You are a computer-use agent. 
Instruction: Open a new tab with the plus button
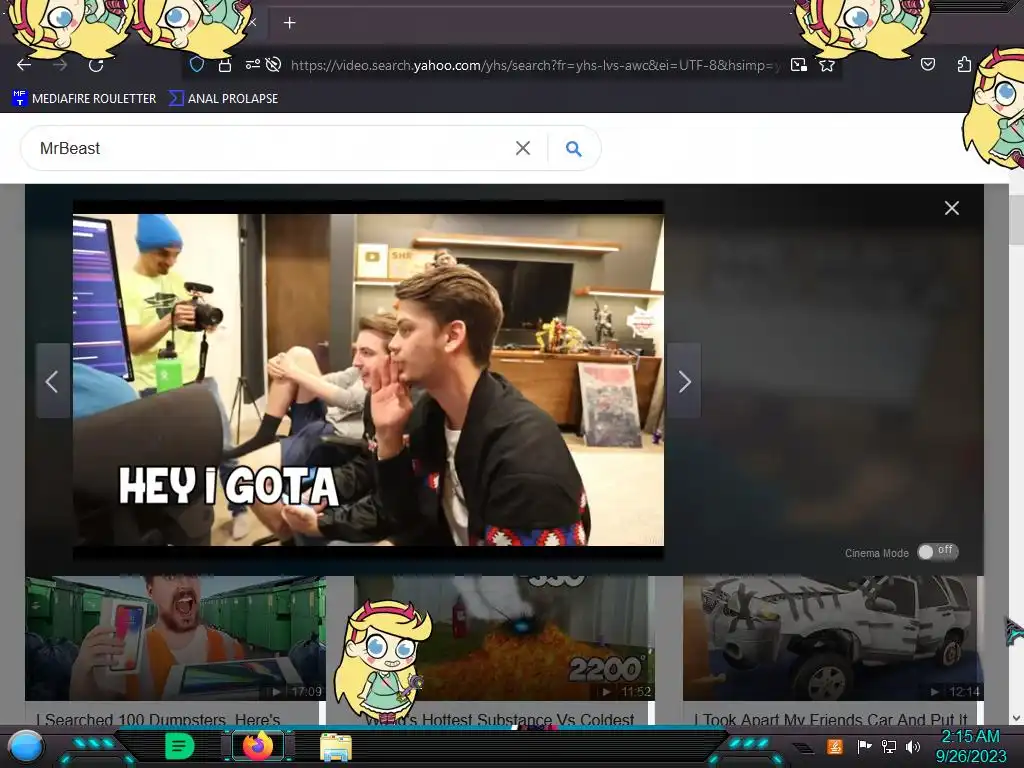coord(289,23)
